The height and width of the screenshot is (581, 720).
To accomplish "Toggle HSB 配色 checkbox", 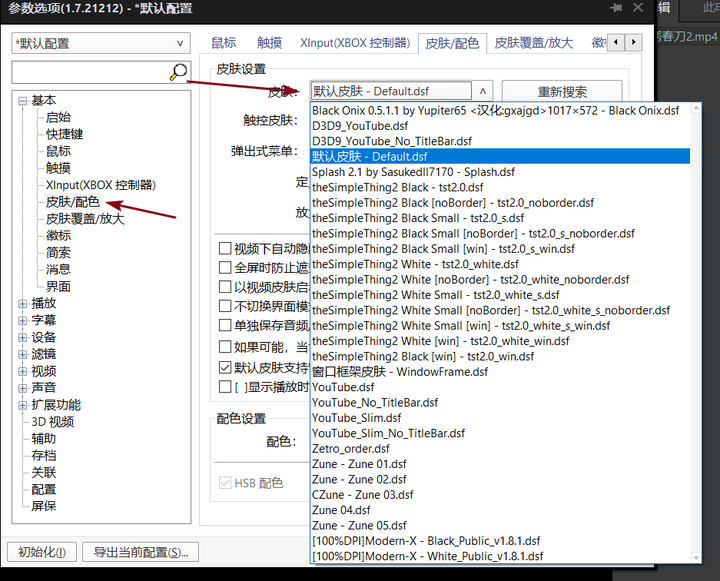I will point(225,483).
